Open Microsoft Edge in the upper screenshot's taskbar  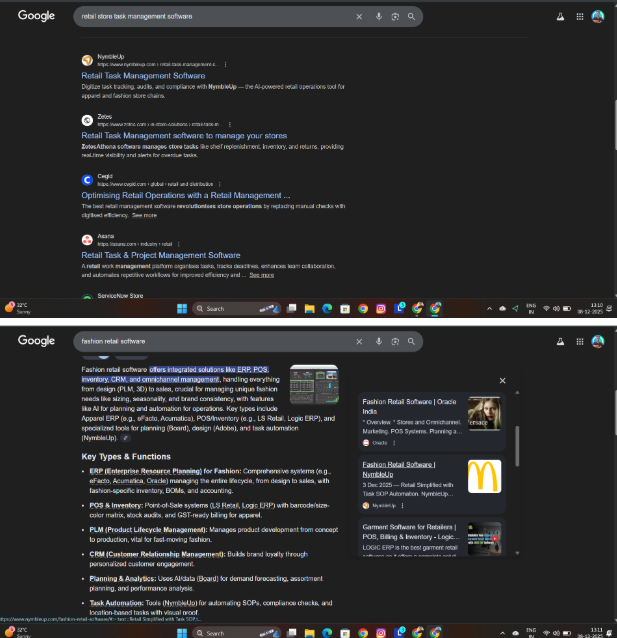click(327, 309)
